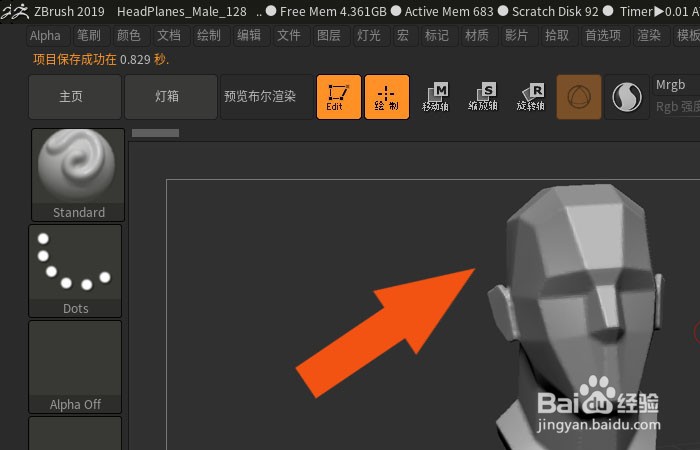
Task: Open the 灯箱 LightBox button
Action: pos(171,97)
